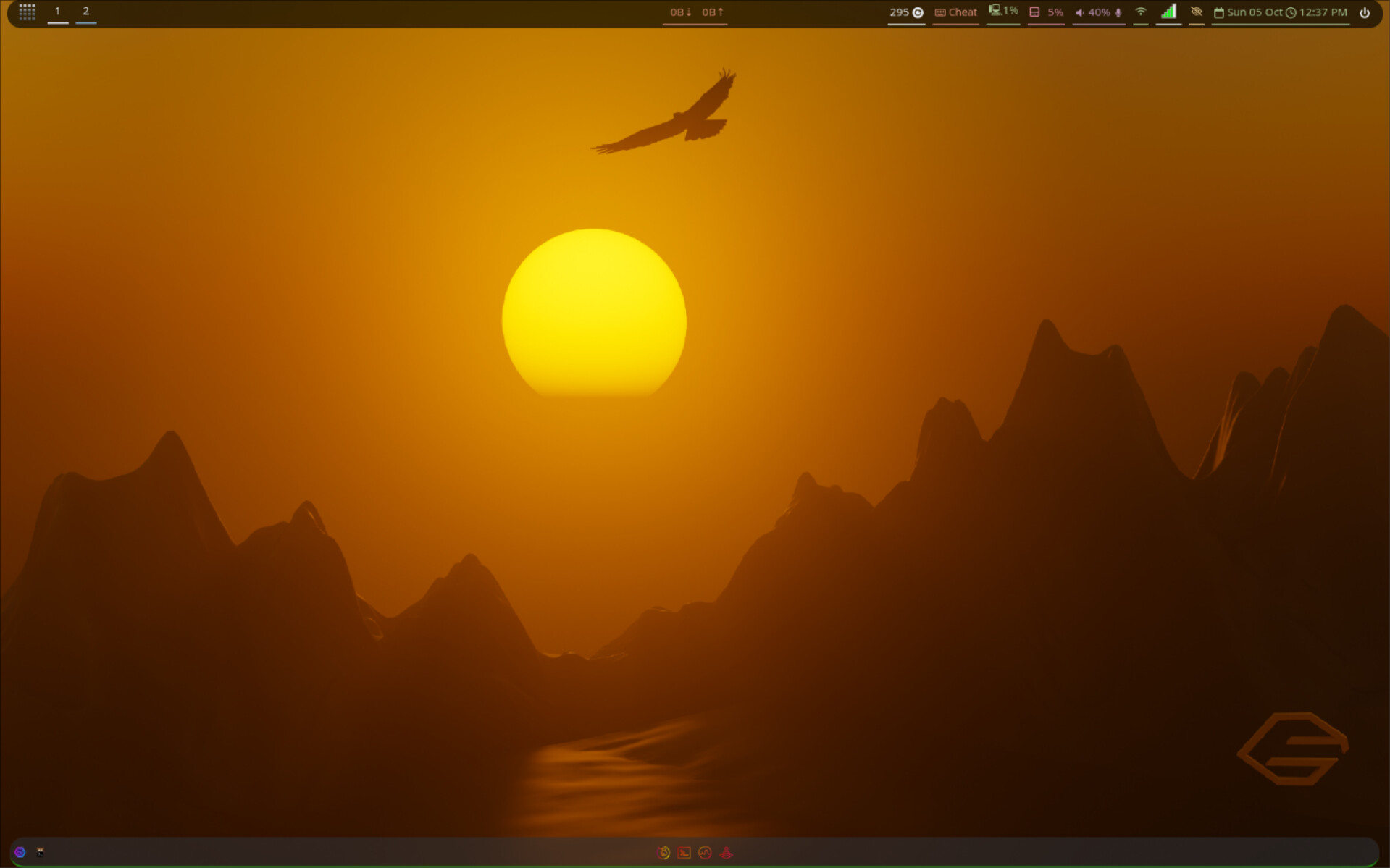The height and width of the screenshot is (868, 1390).
Task: Open the Cheat keyboard shortcuts sheet
Action: point(955,12)
